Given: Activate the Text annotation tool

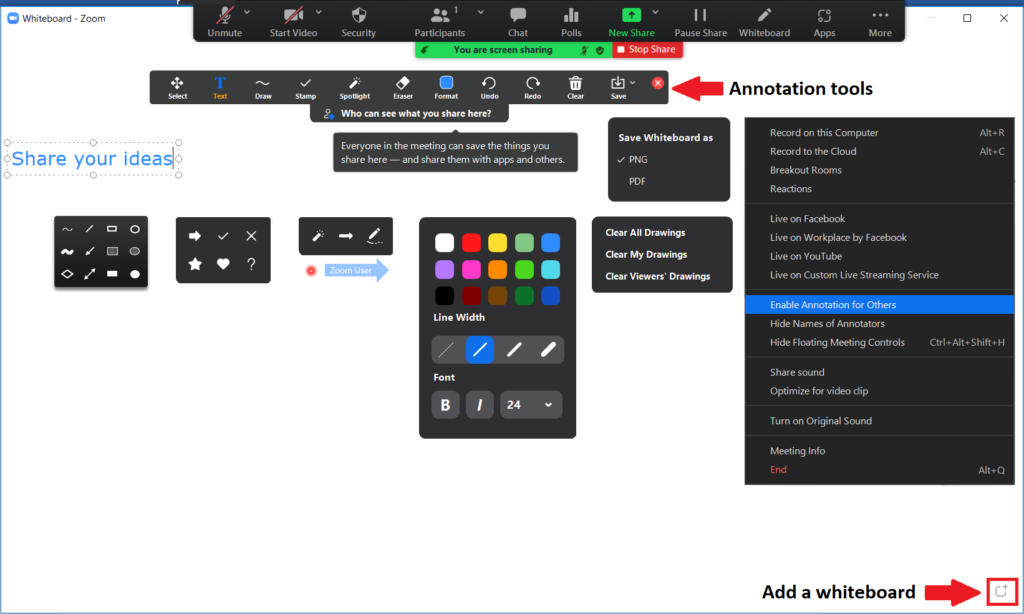Looking at the screenshot, I should pos(220,88).
